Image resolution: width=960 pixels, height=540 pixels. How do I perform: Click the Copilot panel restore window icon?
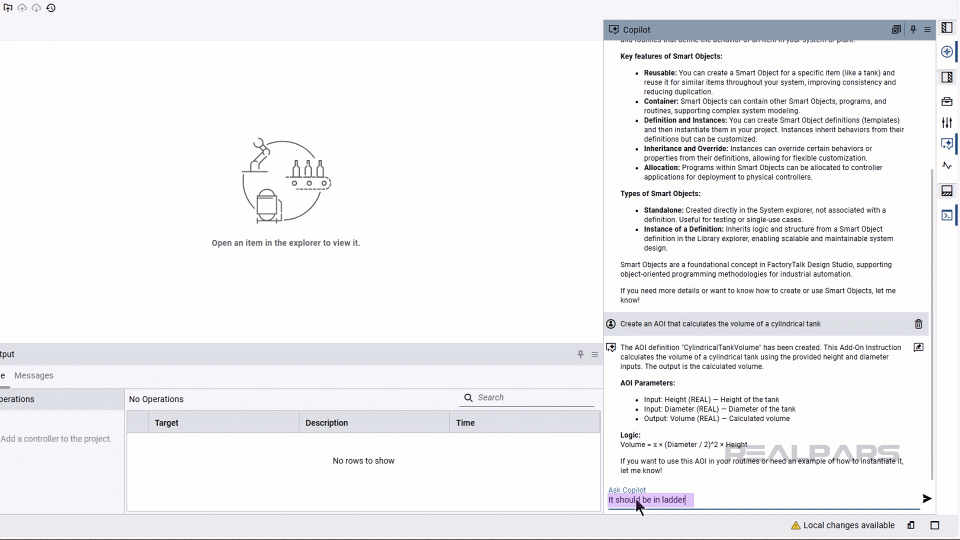(896, 29)
